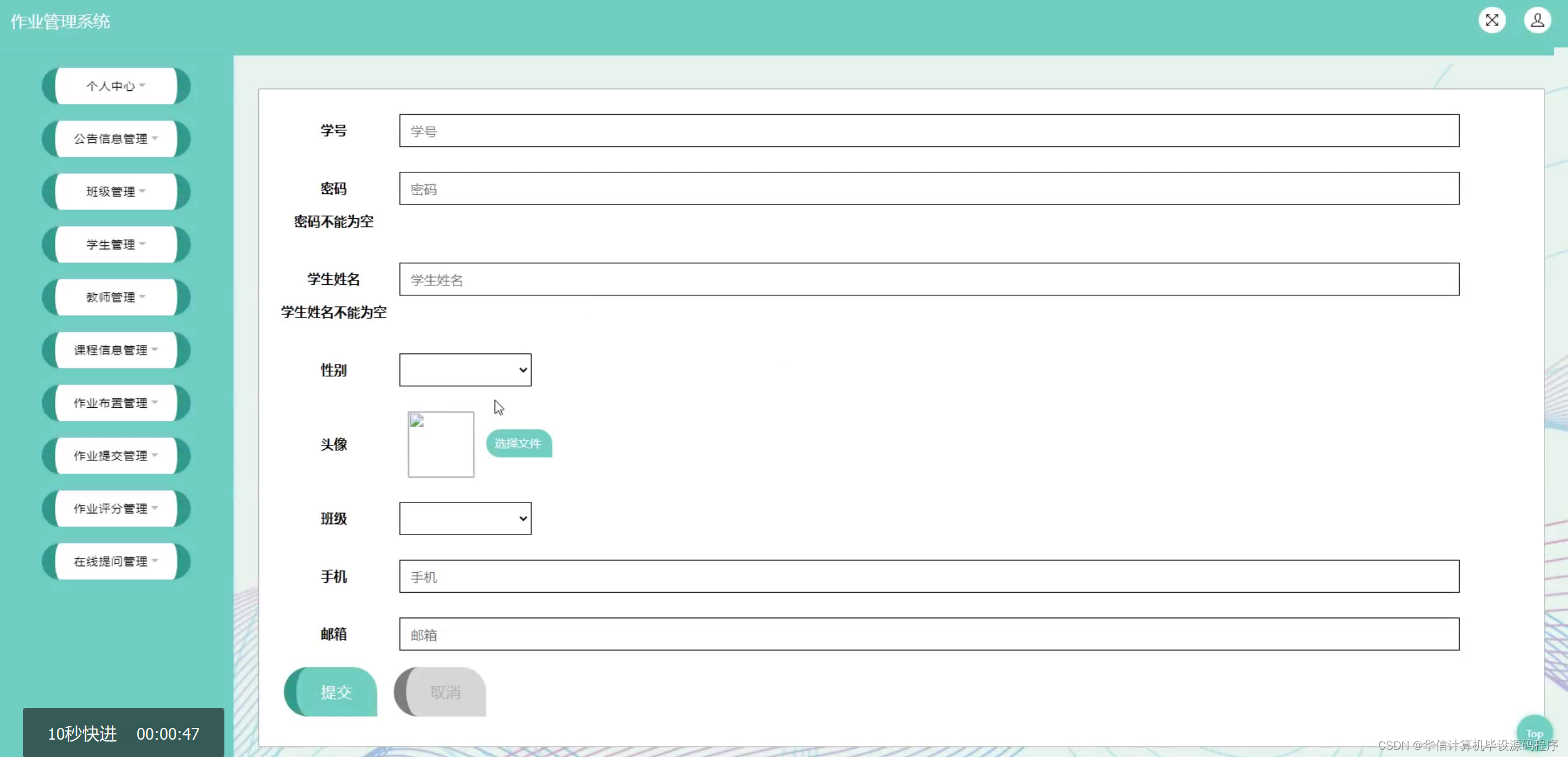Expand the 个人中心 menu

pyautogui.click(x=116, y=86)
